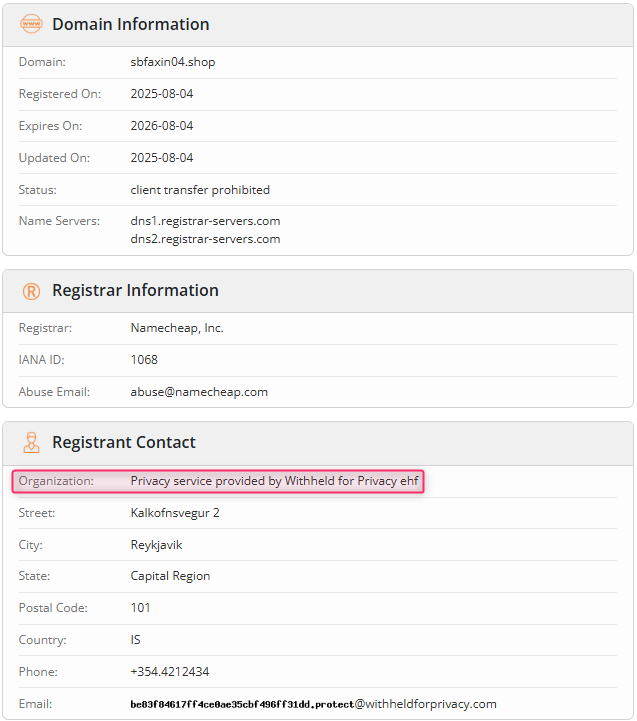This screenshot has height=721, width=637.
Task: Click the domain name sbfaxin04.shop
Action: pos(173,62)
